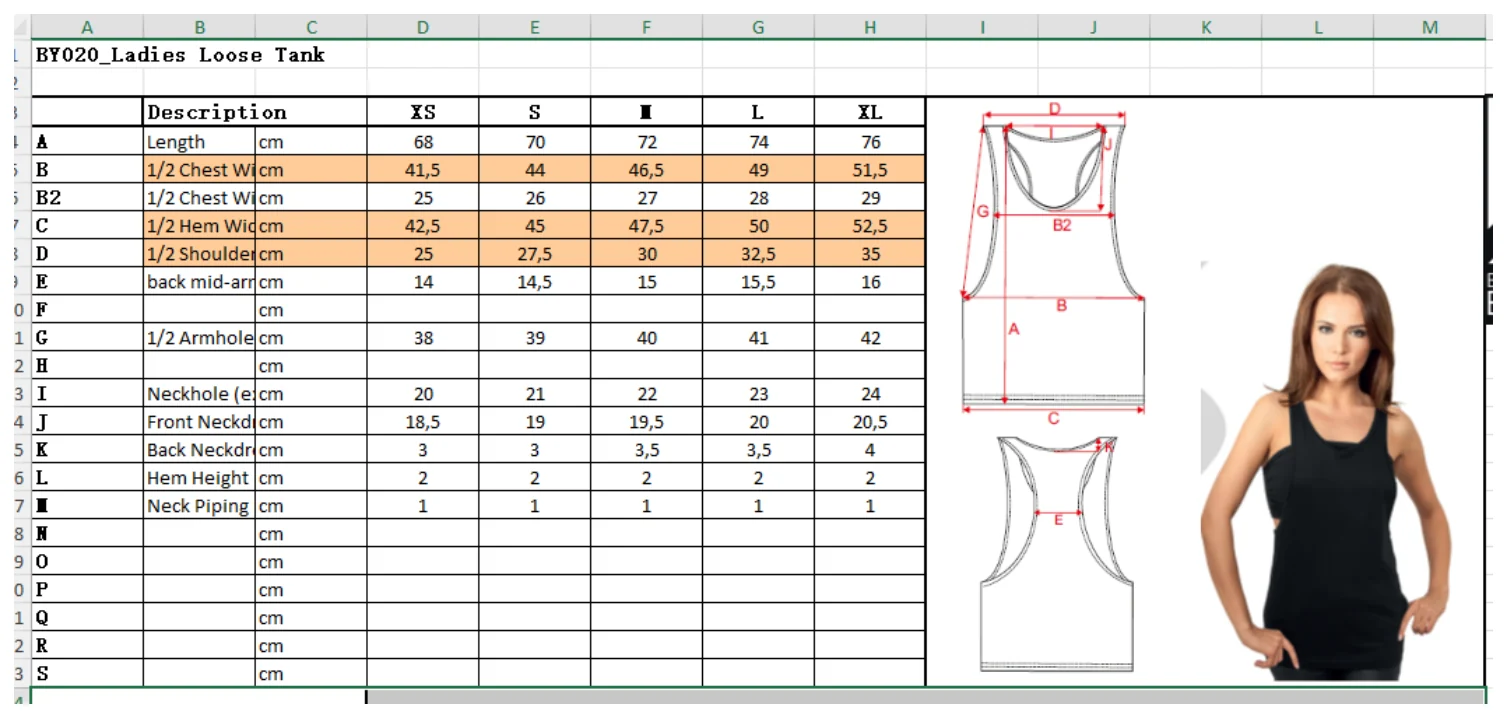Select column header A
The width and height of the screenshot is (1507, 718).
pos(87,27)
